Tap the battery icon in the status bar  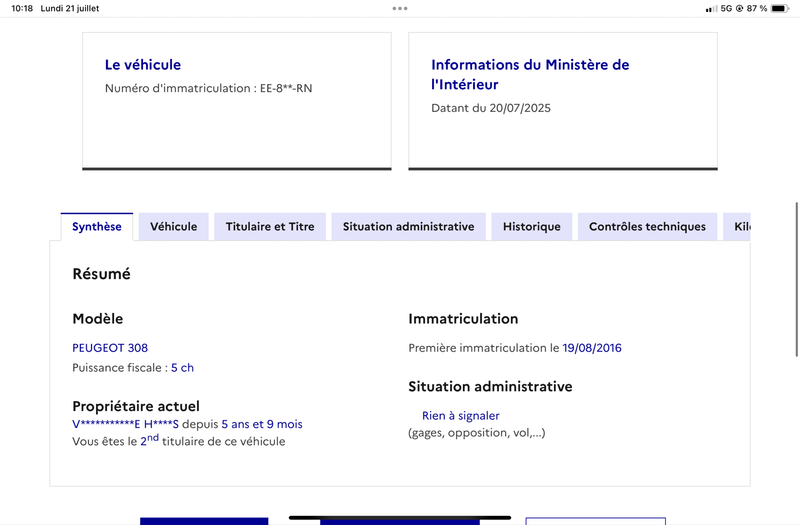tap(780, 8)
